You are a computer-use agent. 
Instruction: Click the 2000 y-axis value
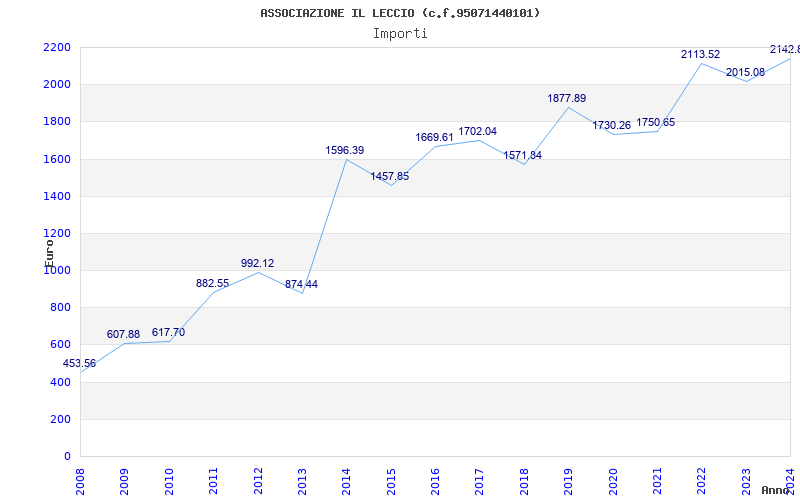(57, 85)
